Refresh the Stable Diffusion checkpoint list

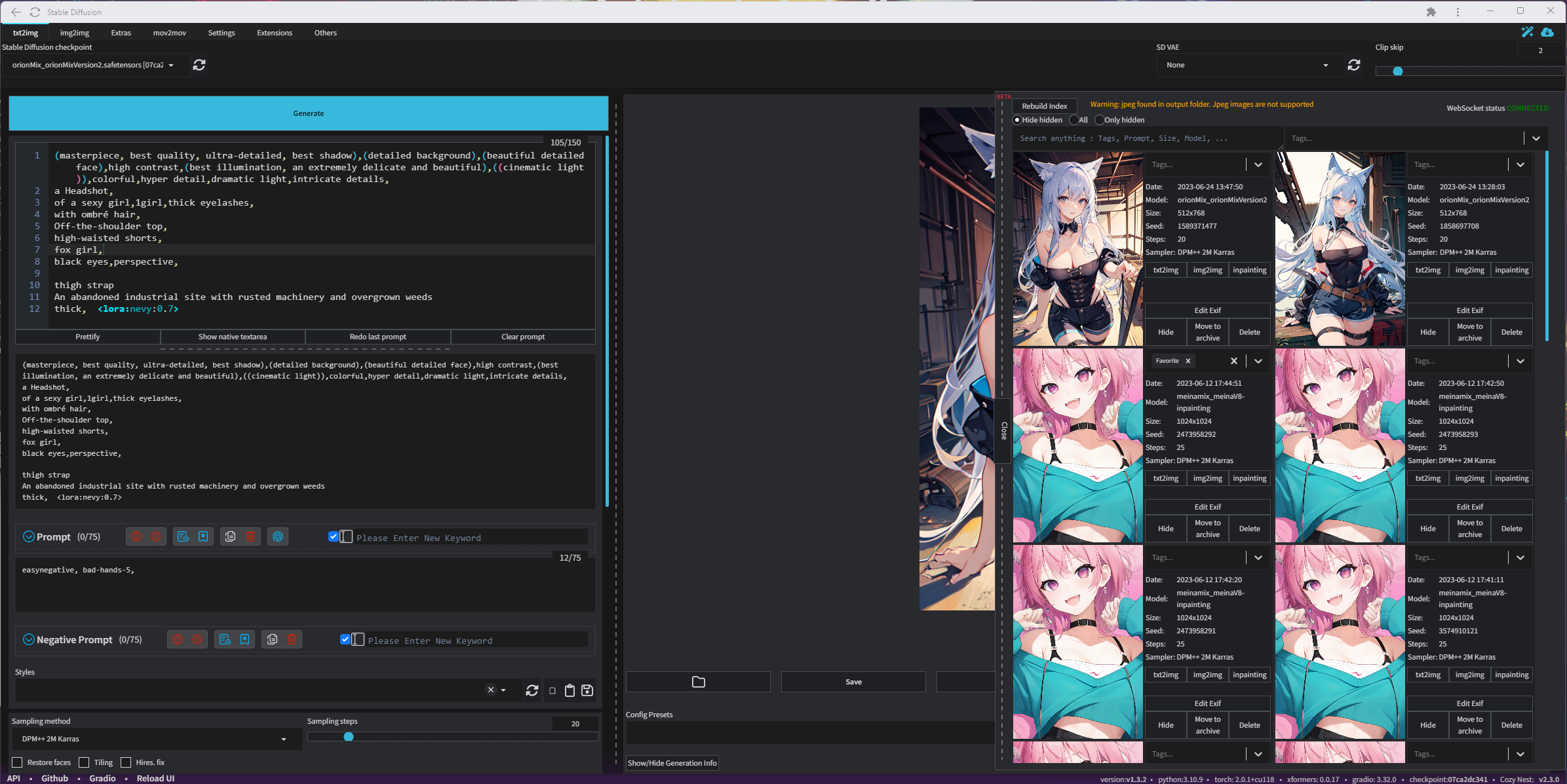(x=199, y=65)
